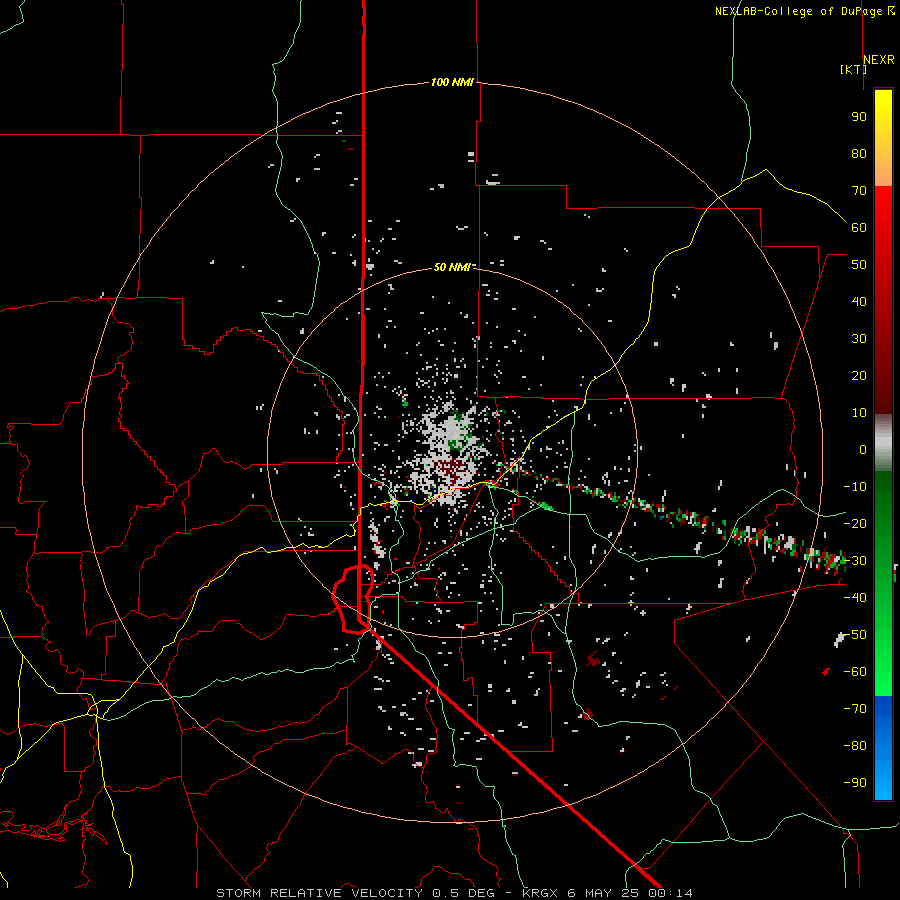Image resolution: width=900 pixels, height=900 pixels.
Task: Click the STORM RELATIVE VELOCITY caption text
Action: pyautogui.click(x=319, y=893)
